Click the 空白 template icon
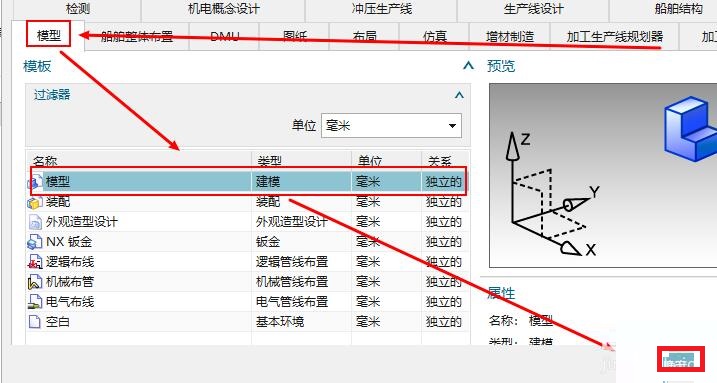This screenshot has height=383, width=717. 35,322
